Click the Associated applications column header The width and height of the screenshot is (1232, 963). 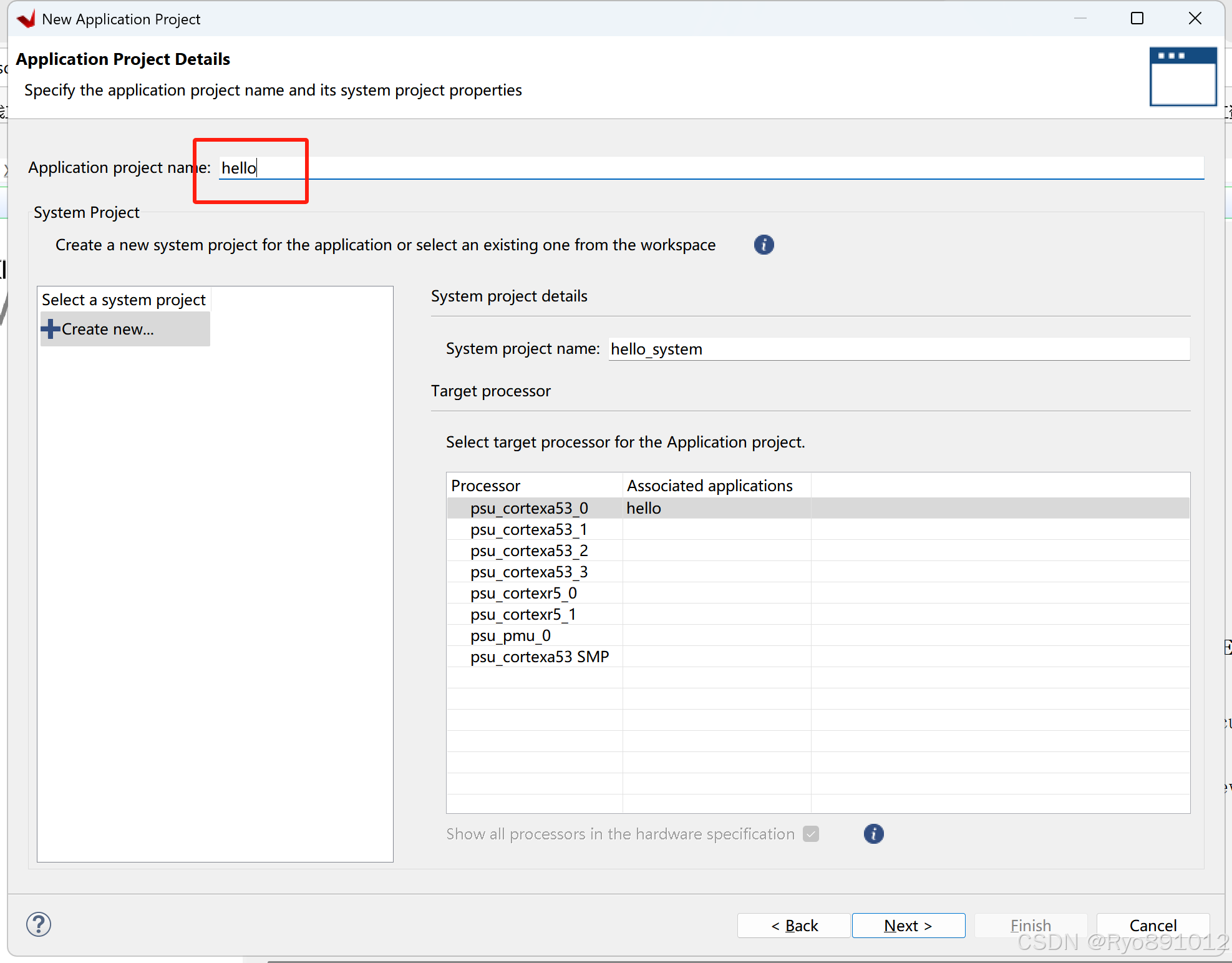coord(710,486)
